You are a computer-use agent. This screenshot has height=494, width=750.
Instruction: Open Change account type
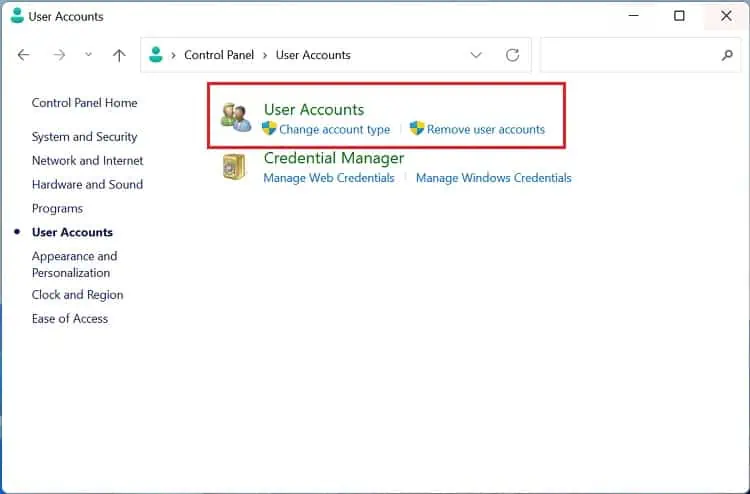(334, 130)
